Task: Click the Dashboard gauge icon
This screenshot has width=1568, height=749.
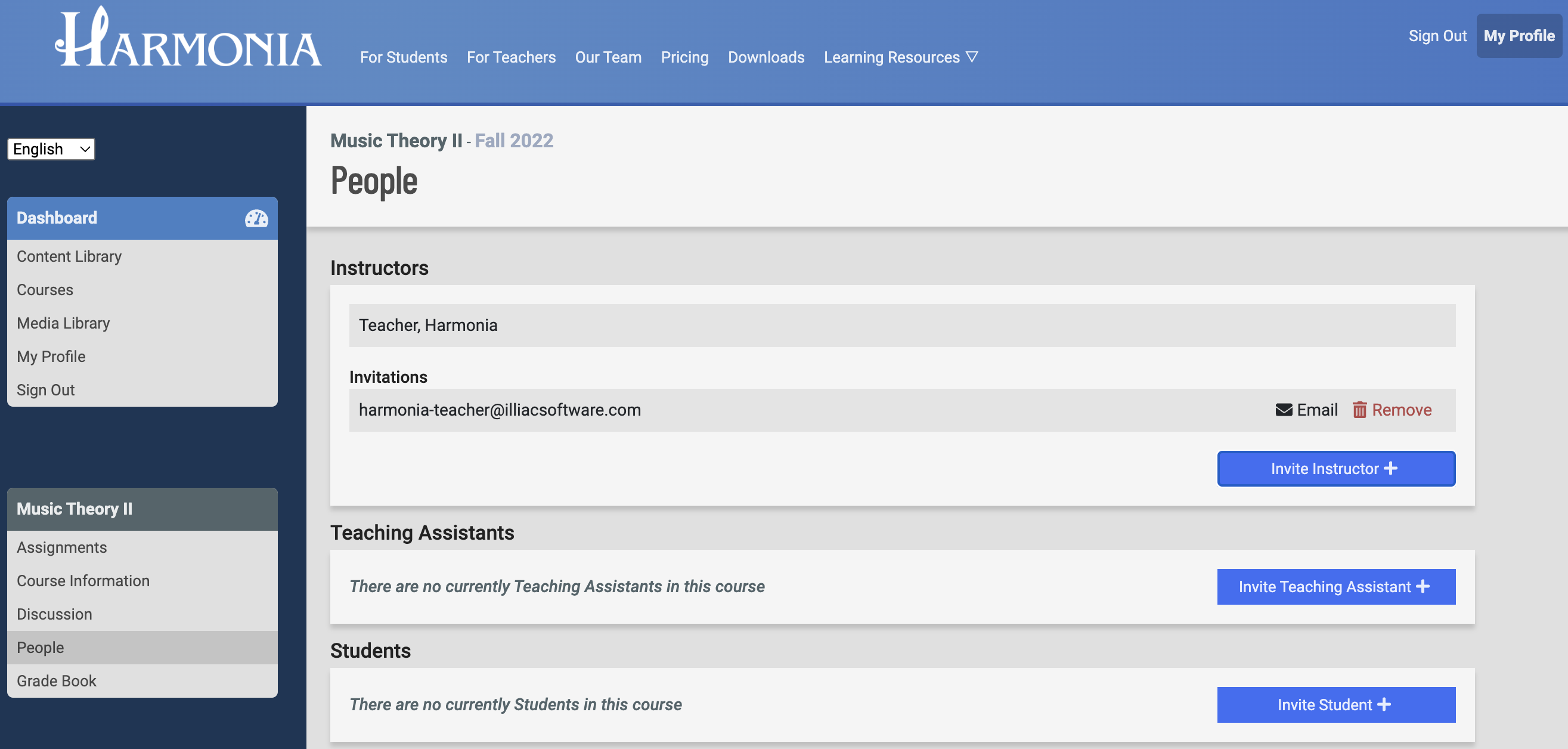Action: click(256, 218)
